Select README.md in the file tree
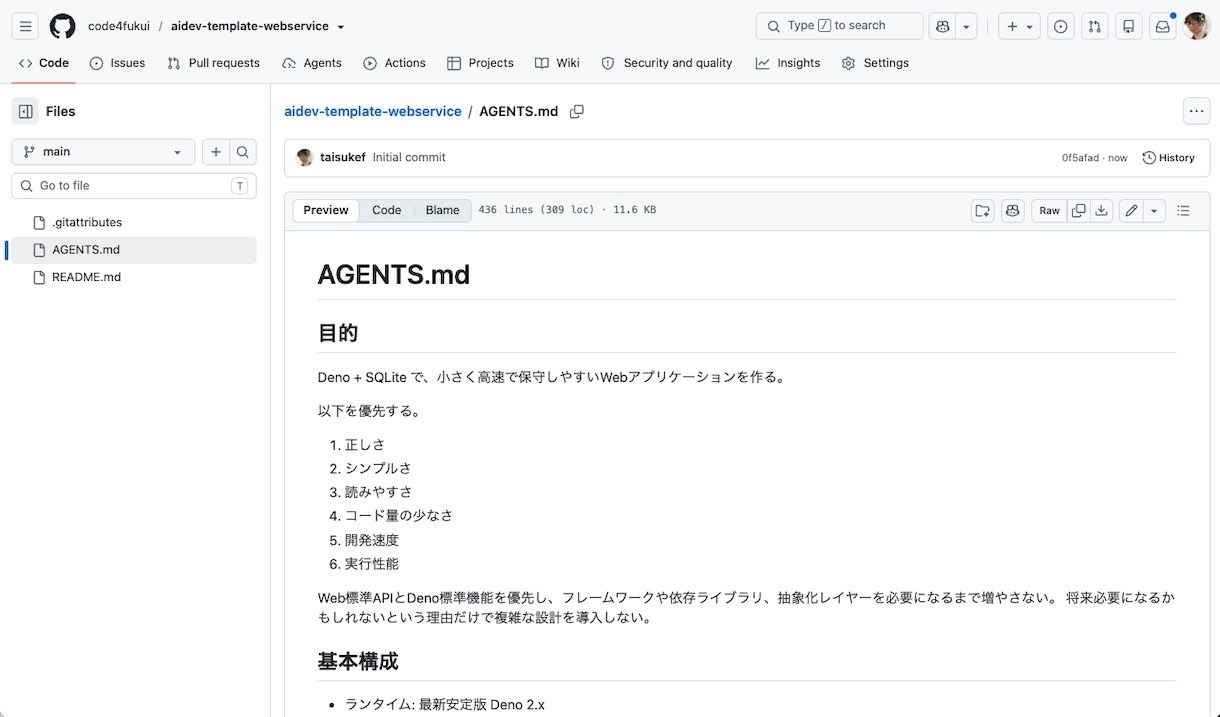The image size is (1220, 717). [133, 277]
